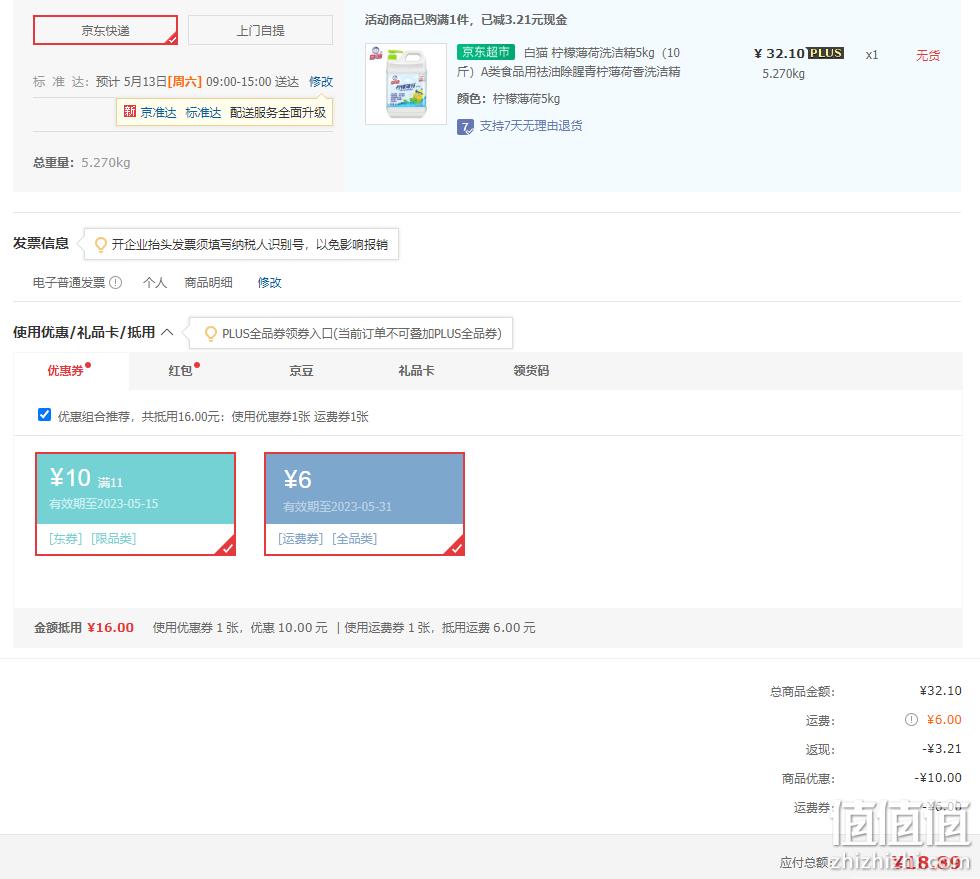
Task: Click 颜色：柠檬薄荷5kg text
Action: tap(509, 99)
